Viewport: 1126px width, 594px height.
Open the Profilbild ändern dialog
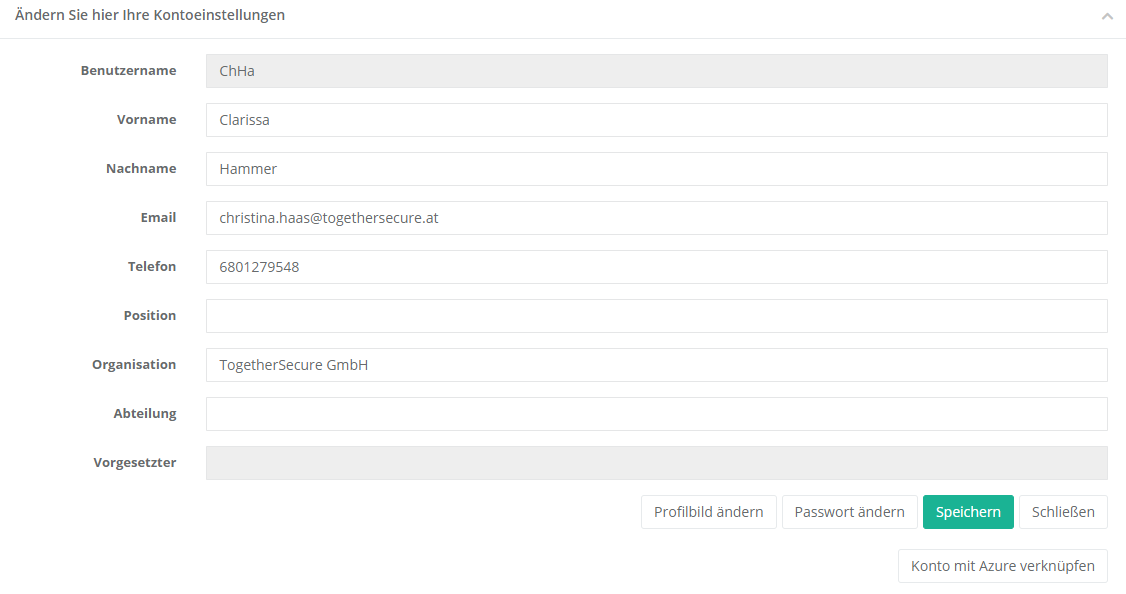coord(708,512)
